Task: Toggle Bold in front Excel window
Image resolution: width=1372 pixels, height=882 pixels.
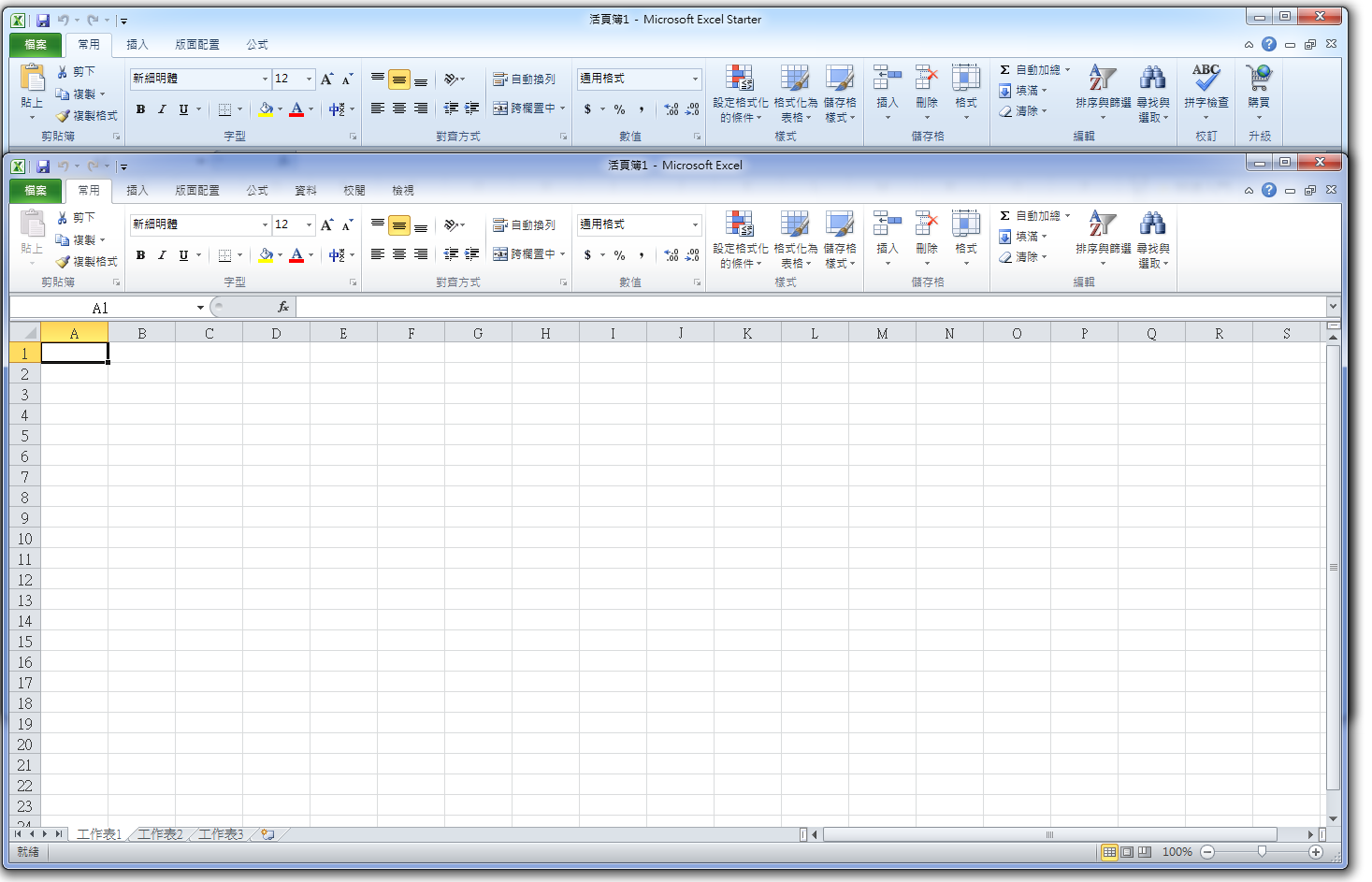Action: click(x=140, y=255)
